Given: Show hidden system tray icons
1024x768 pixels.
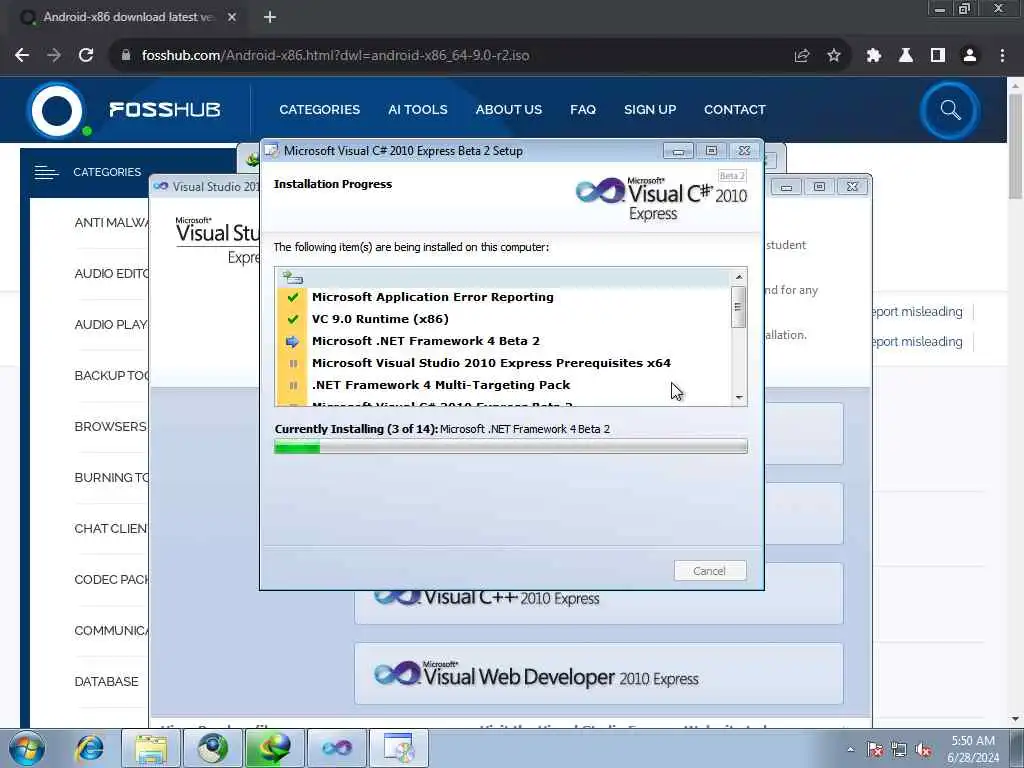Looking at the screenshot, I should [850, 749].
